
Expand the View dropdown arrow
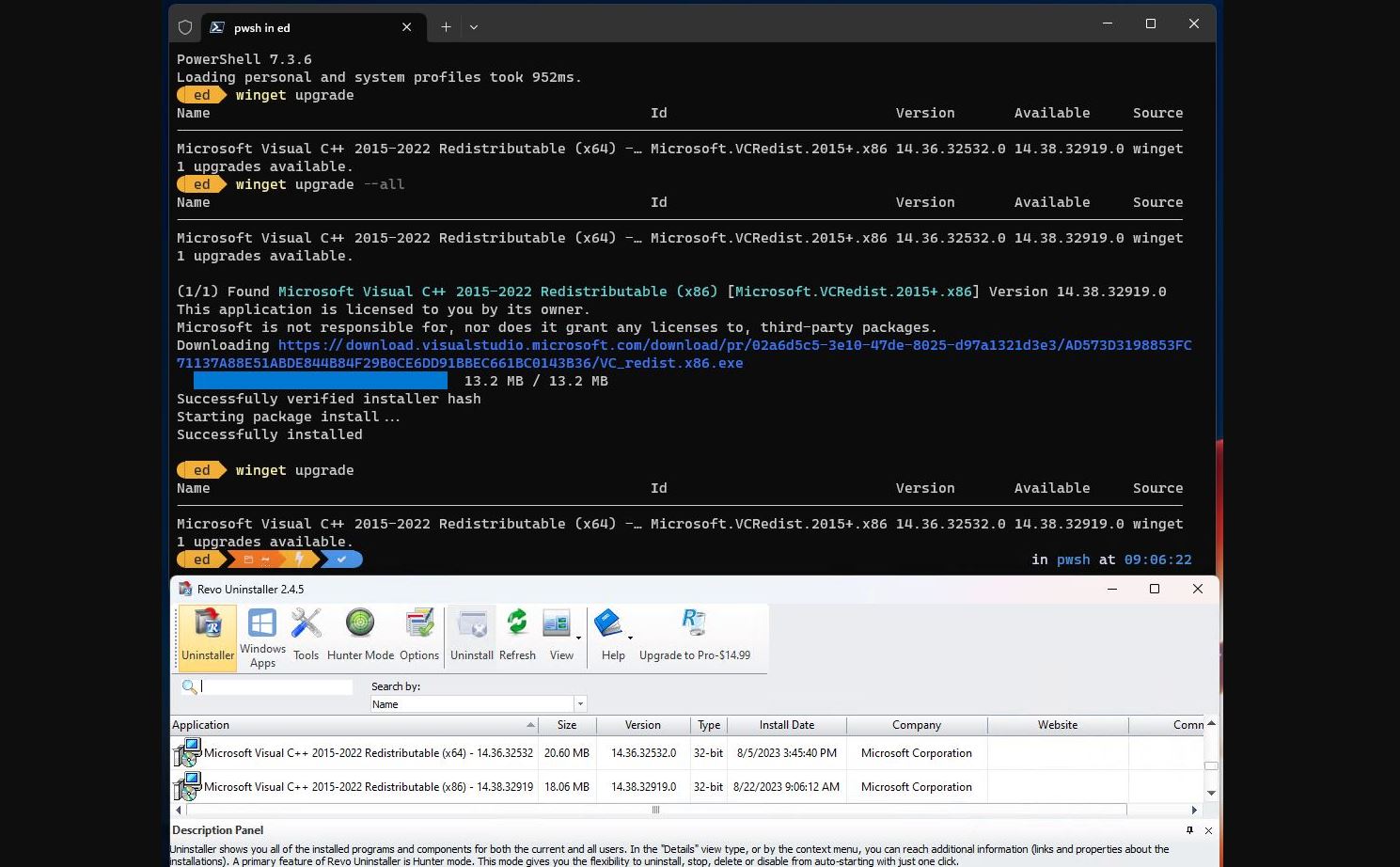[578, 638]
